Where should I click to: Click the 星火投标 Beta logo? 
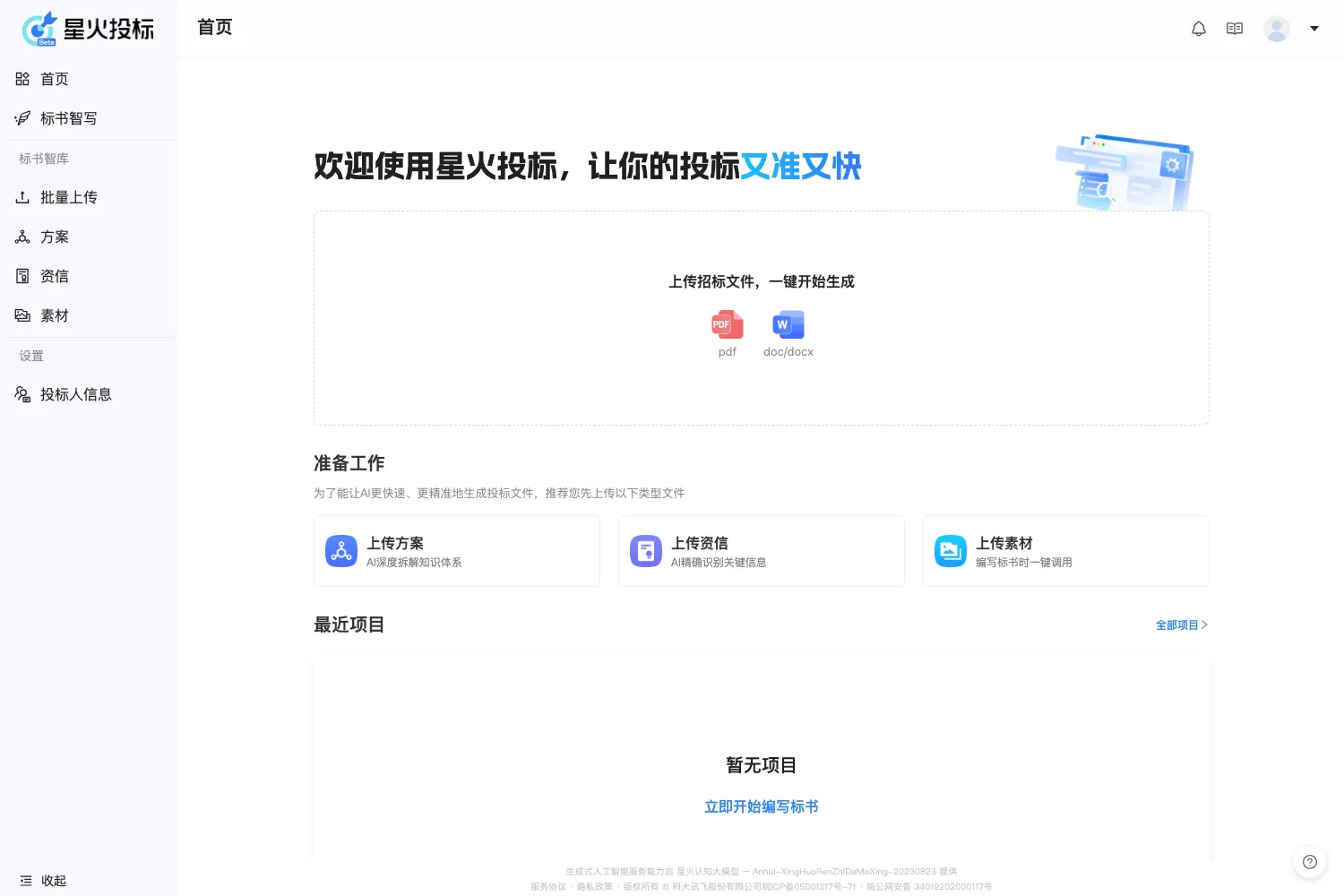click(x=88, y=29)
